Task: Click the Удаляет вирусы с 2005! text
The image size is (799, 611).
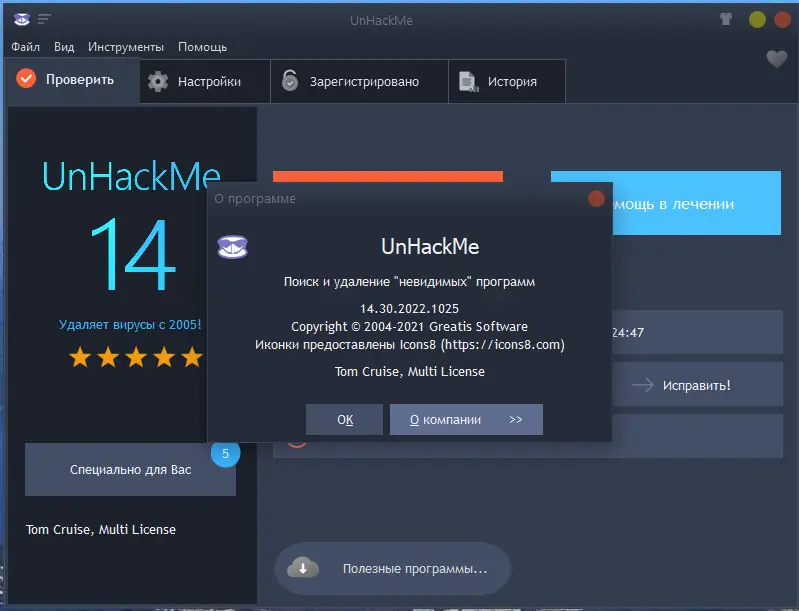Action: point(130,325)
